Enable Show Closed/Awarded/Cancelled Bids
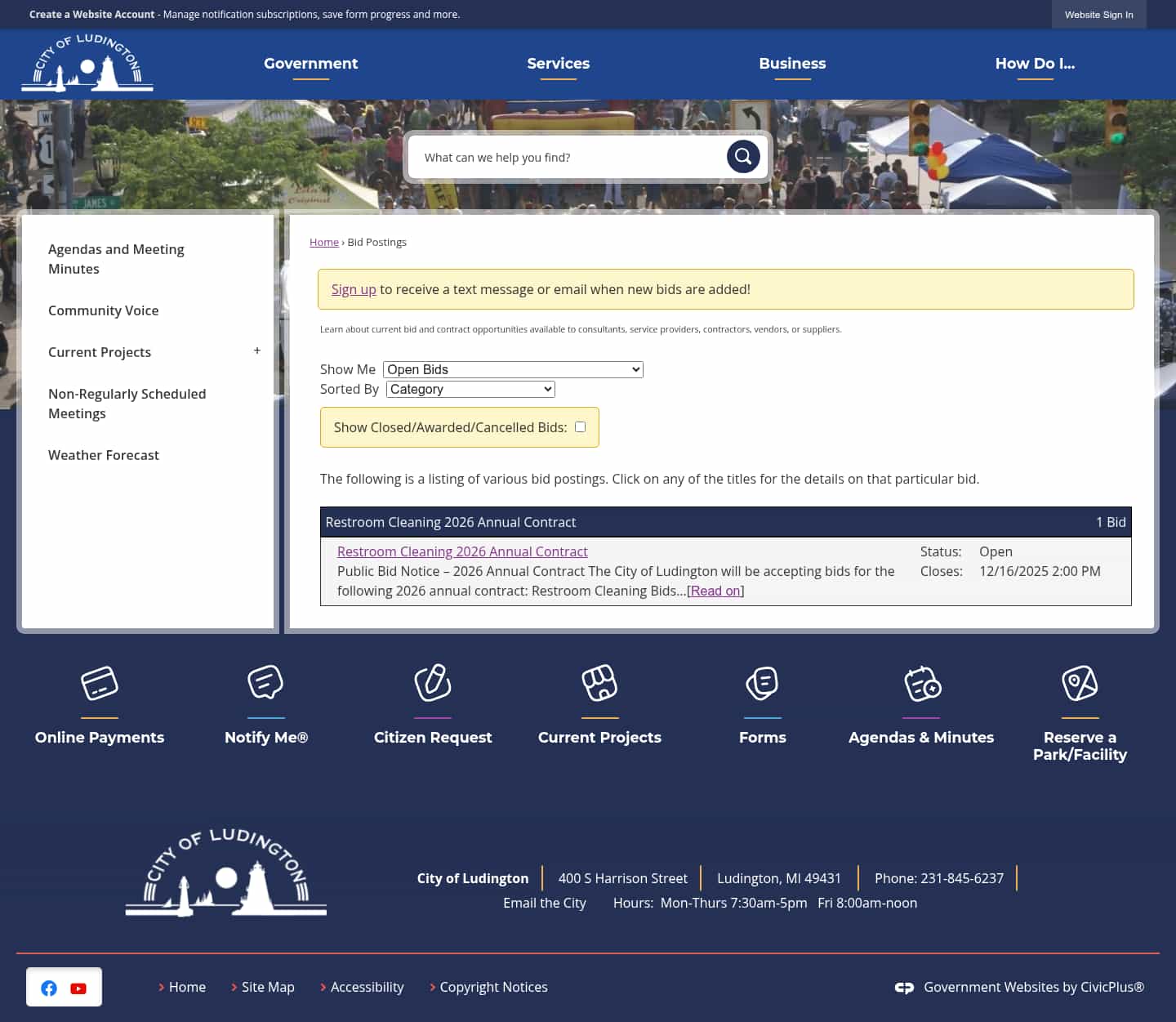This screenshot has width=1176, height=1022. pos(580,426)
